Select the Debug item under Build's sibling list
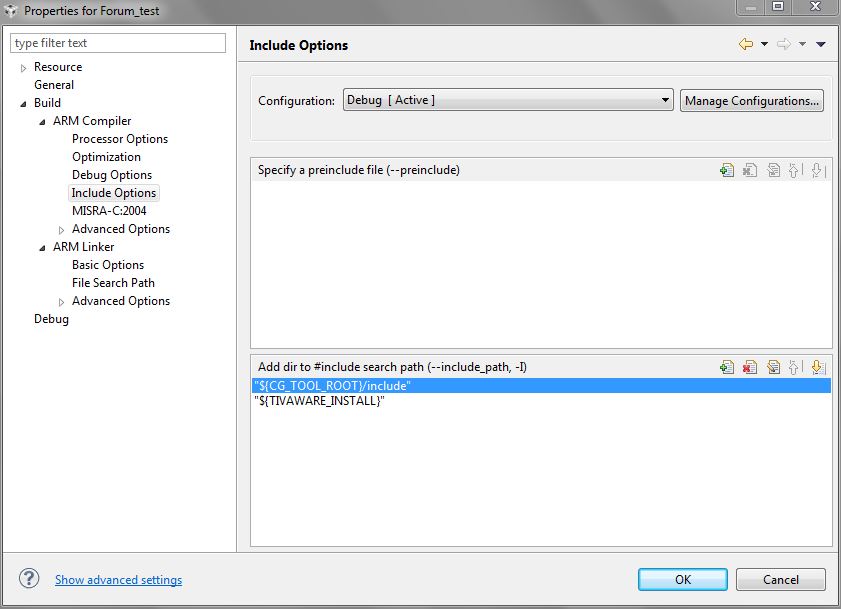Image resolution: width=841 pixels, height=609 pixels. [x=51, y=319]
